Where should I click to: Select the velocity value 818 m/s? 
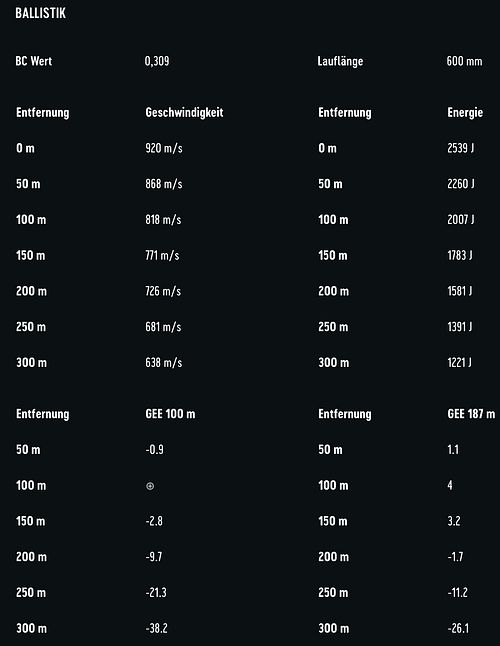pos(163,220)
